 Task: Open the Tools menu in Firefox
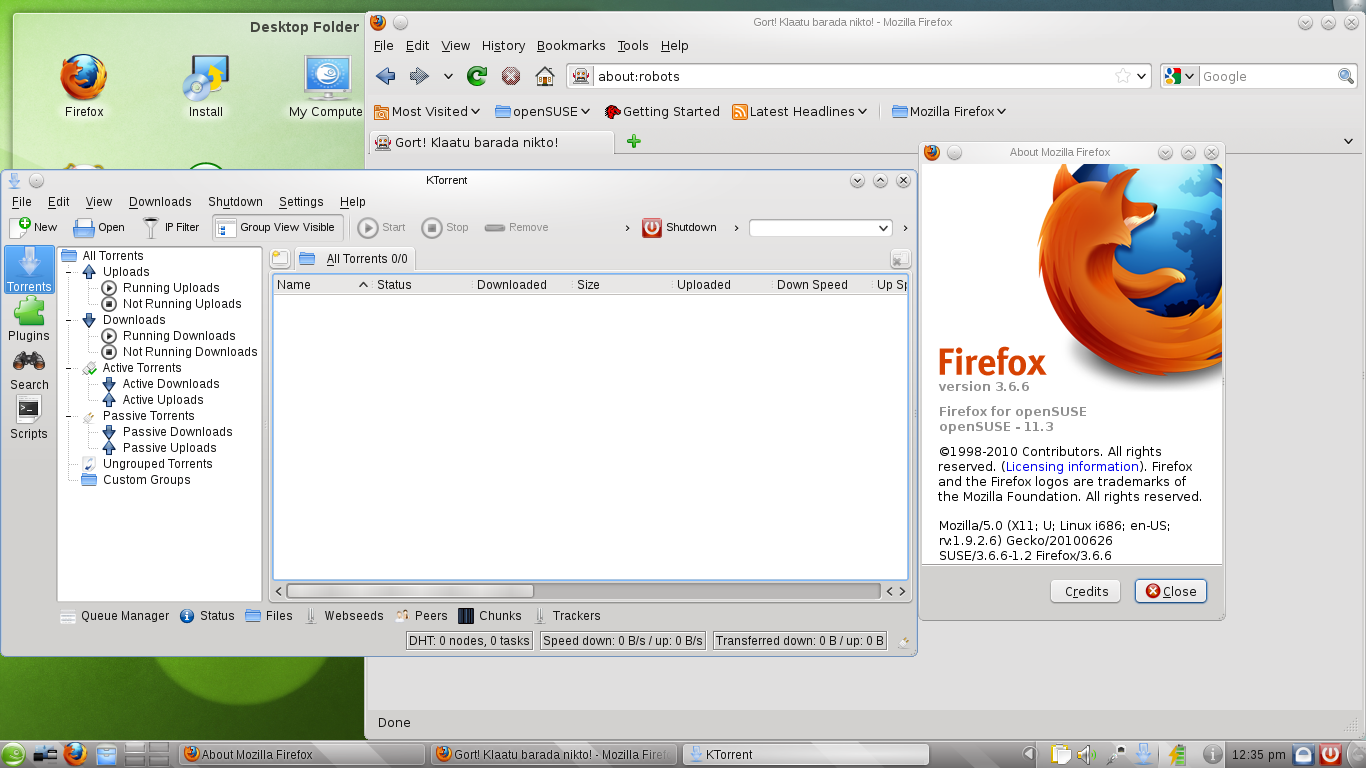633,45
